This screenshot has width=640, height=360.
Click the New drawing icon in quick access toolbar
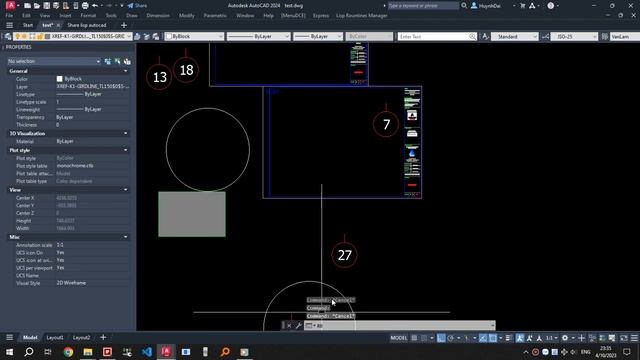(x=27, y=6)
